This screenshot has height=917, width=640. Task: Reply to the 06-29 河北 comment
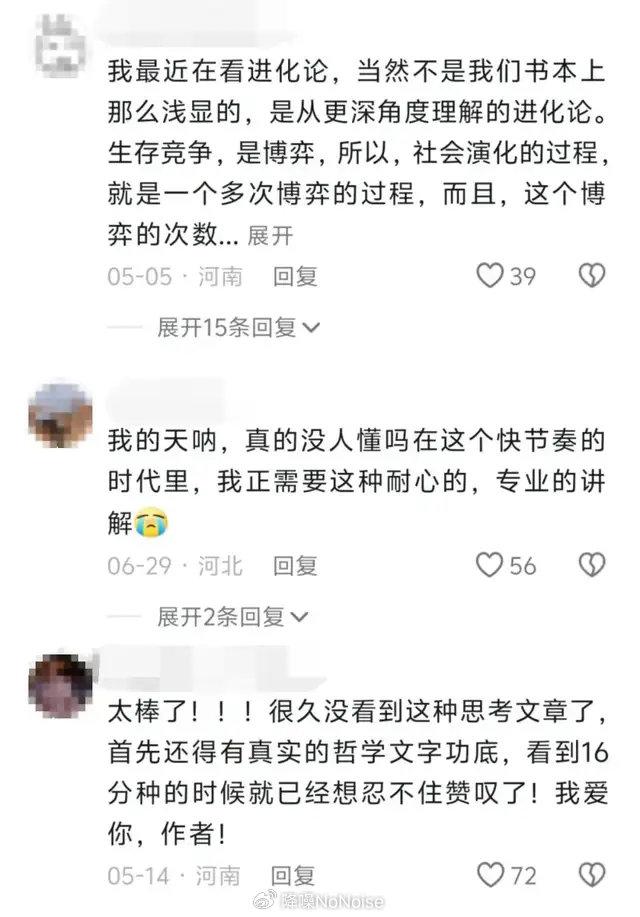point(295,566)
